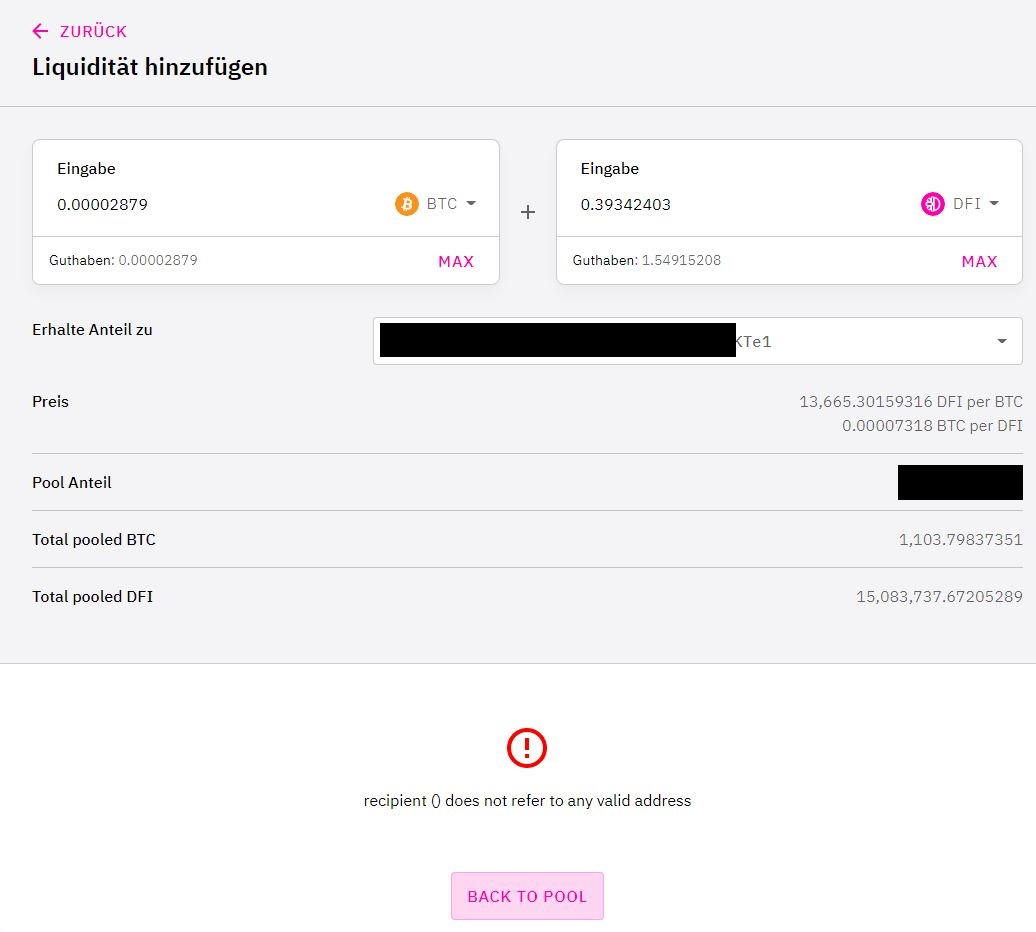Image resolution: width=1036 pixels, height=932 pixels.
Task: Click the orange Bitcoin token icon
Action: click(407, 203)
